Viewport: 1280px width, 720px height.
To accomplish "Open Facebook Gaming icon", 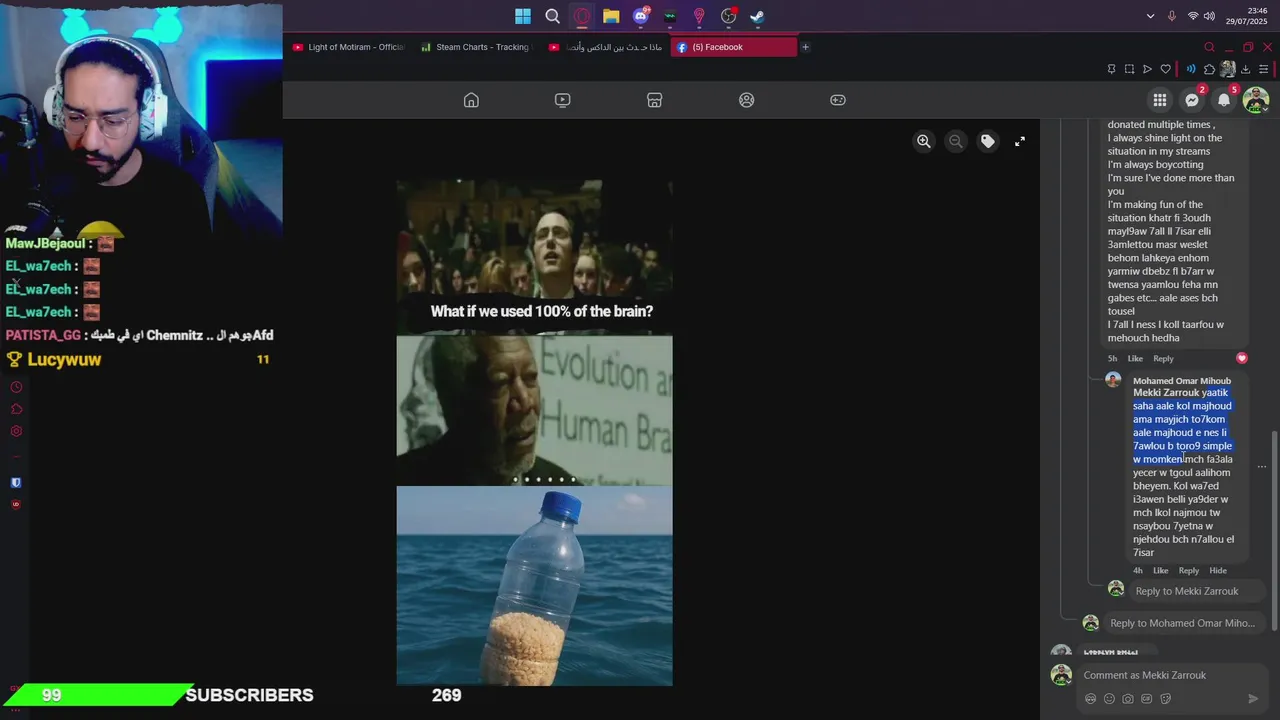I will pos(838,100).
